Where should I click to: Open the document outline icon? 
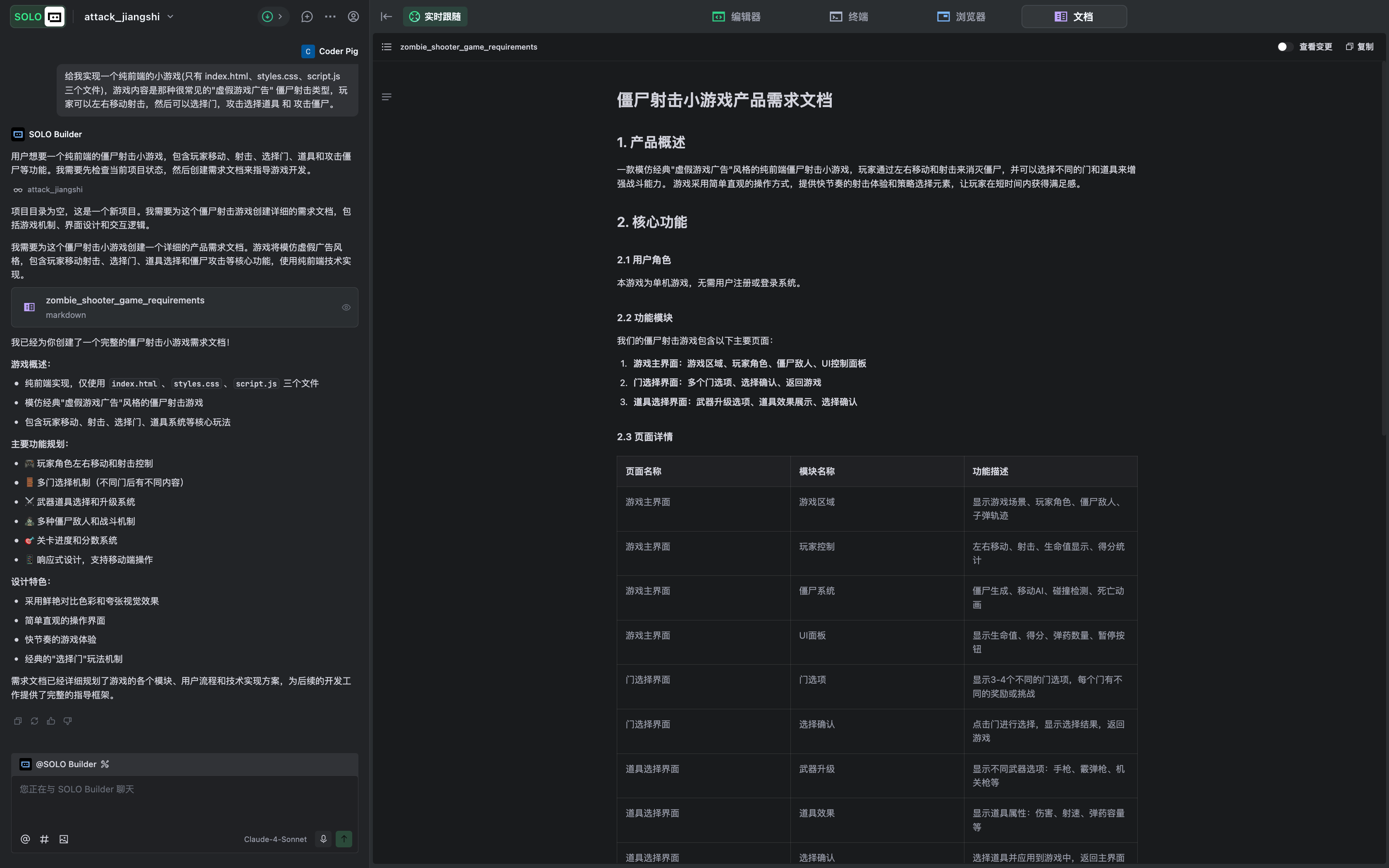tap(387, 97)
